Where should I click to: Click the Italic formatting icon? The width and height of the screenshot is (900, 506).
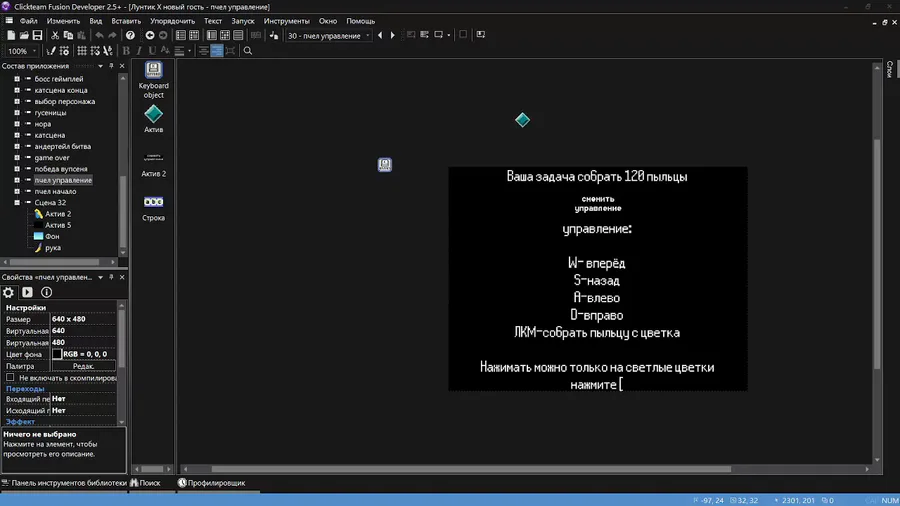(139, 51)
